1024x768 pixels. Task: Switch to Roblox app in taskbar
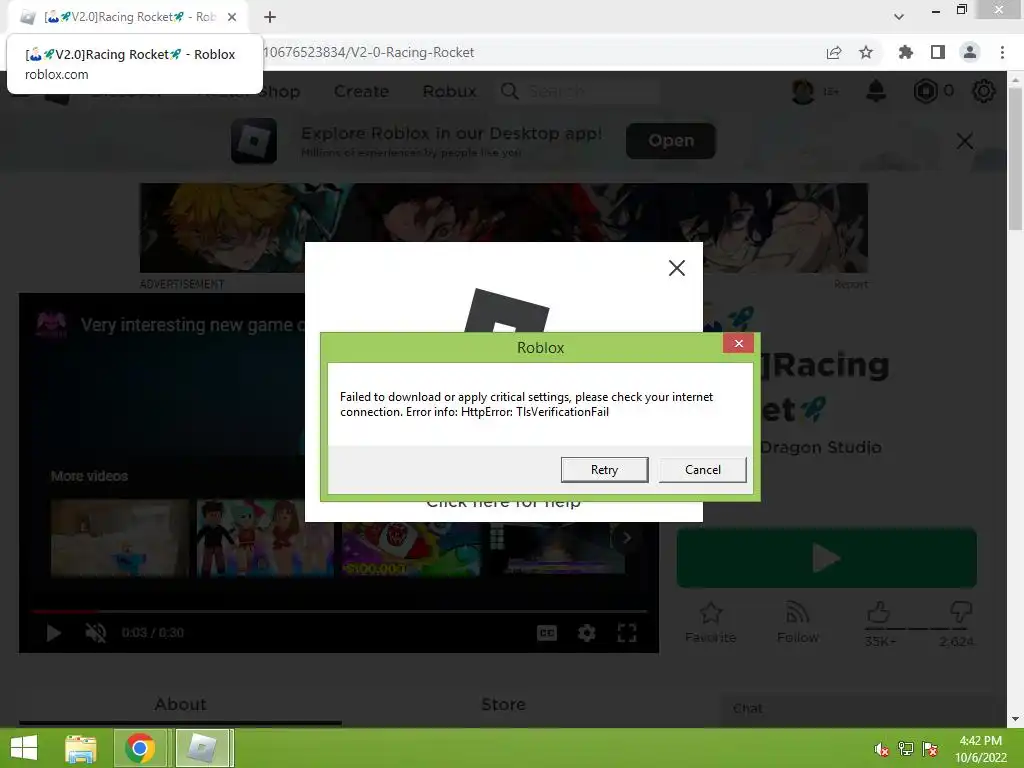202,748
